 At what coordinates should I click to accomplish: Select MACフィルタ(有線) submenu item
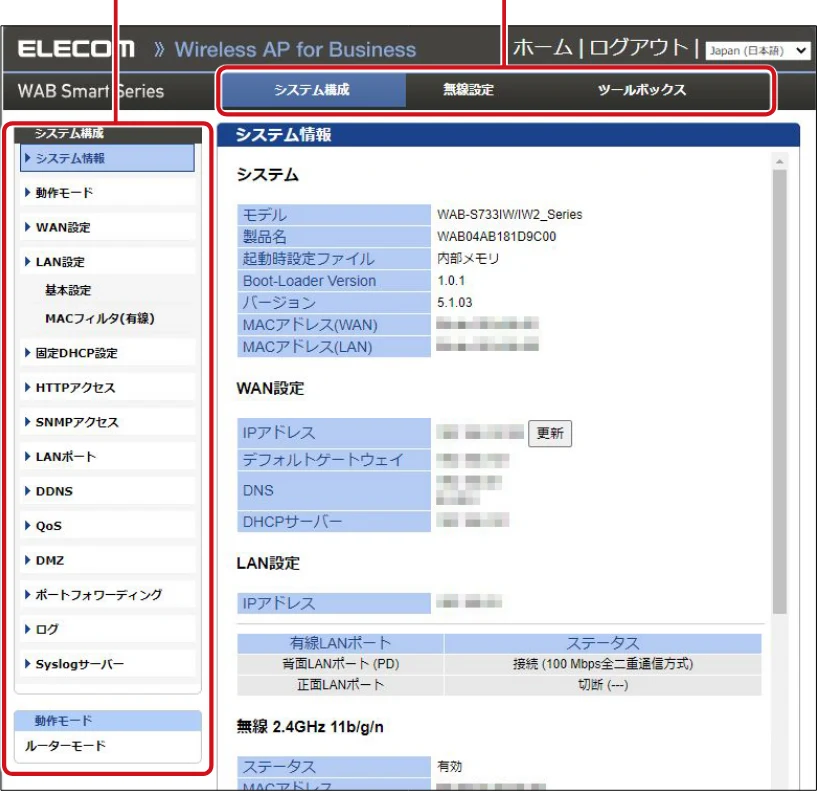[x=100, y=318]
